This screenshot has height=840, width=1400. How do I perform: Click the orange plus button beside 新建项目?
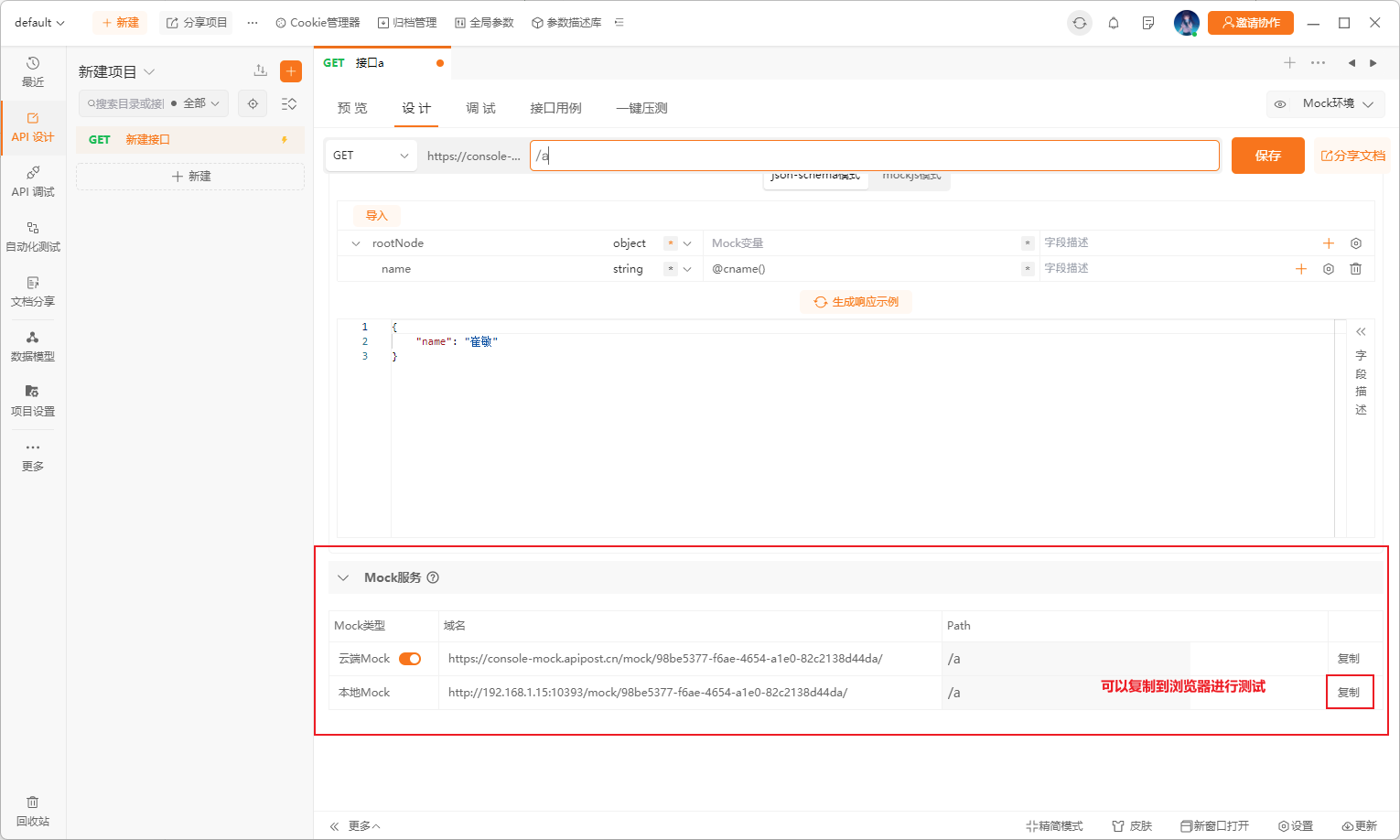(x=291, y=71)
